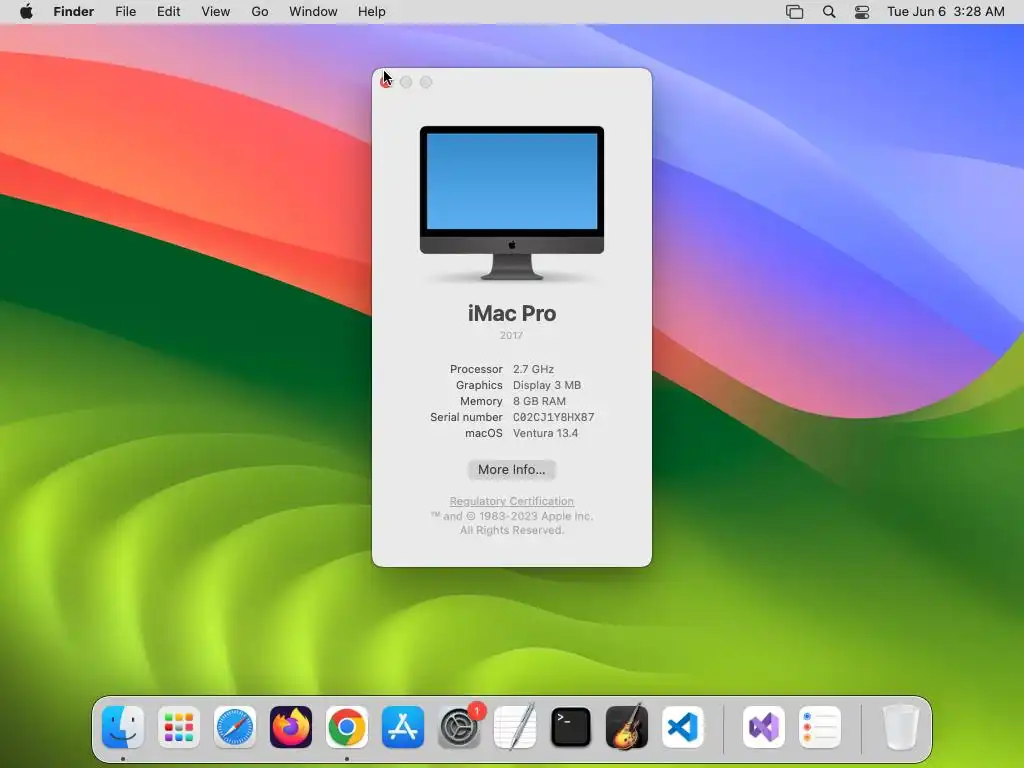Open Finder from the Dock

(x=123, y=727)
